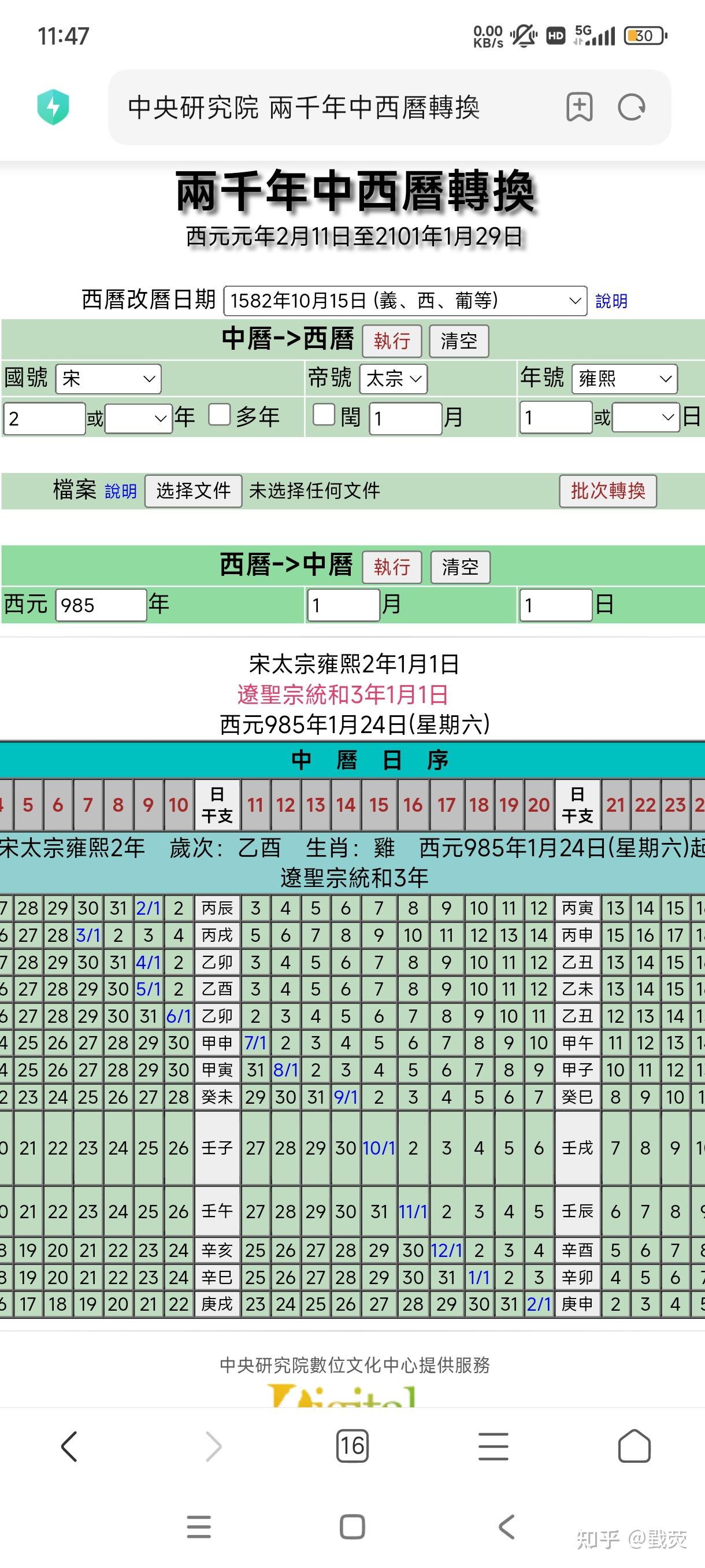Click the blue 11/1 date in table

coord(413,1211)
